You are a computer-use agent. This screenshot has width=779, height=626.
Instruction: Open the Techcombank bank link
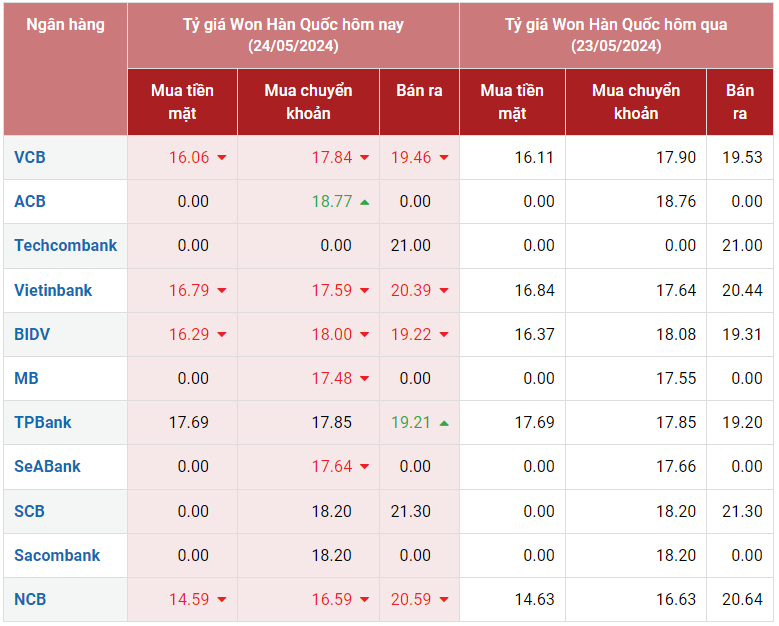65,245
